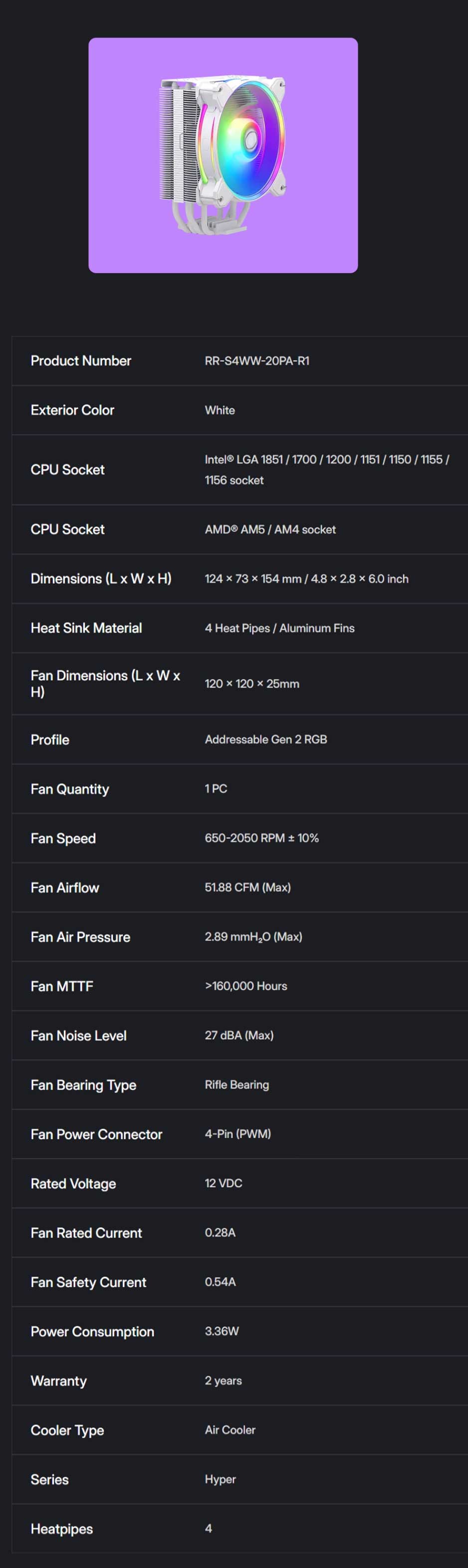
Task: Click the Heat Sink Material label
Action: click(86, 628)
